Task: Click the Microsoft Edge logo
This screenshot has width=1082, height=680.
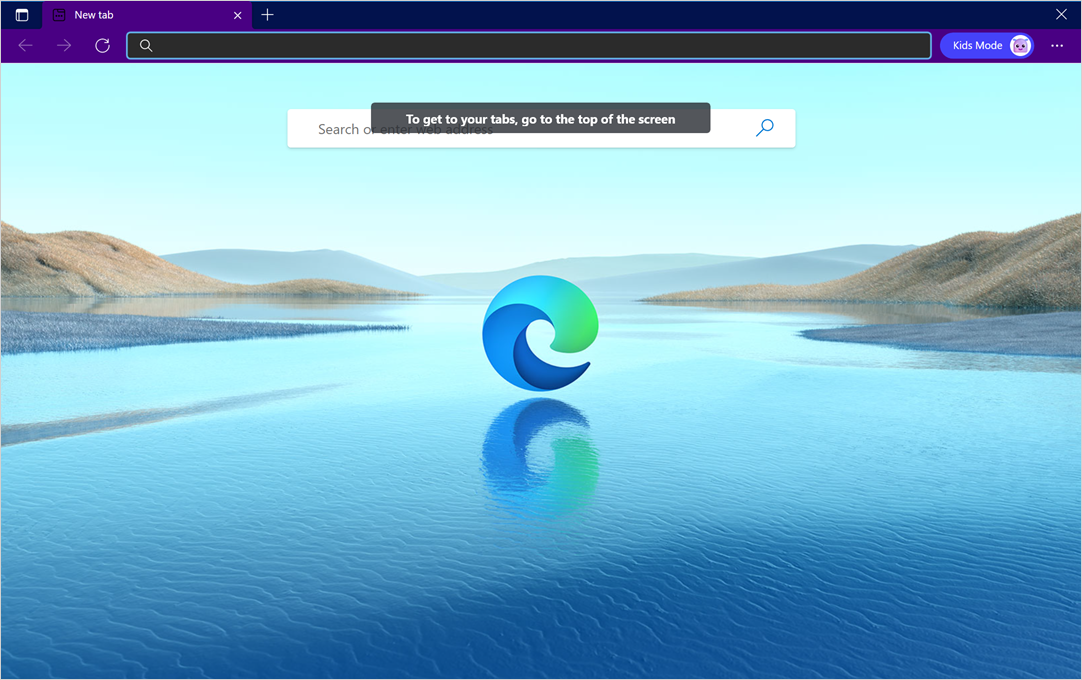Action: (540, 332)
